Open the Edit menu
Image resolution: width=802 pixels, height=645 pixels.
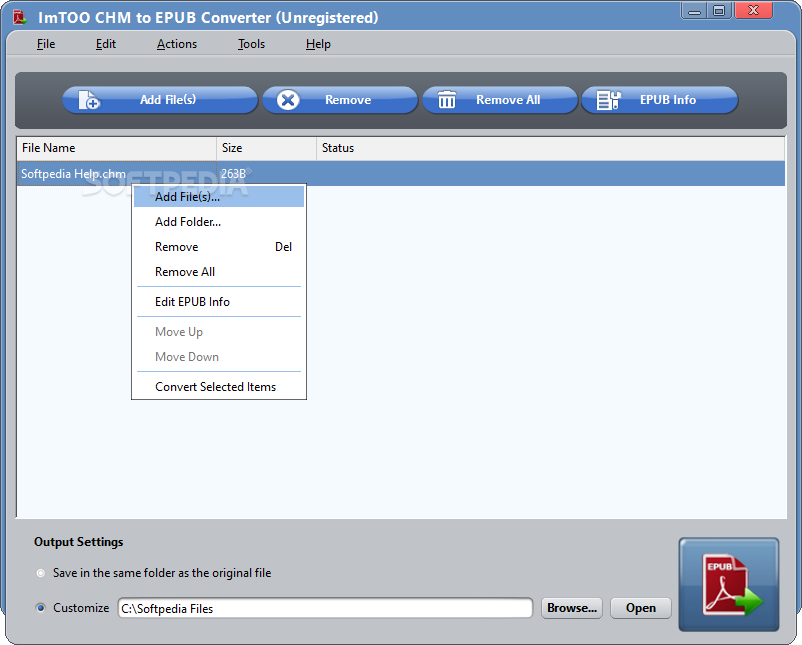pyautogui.click(x=106, y=44)
